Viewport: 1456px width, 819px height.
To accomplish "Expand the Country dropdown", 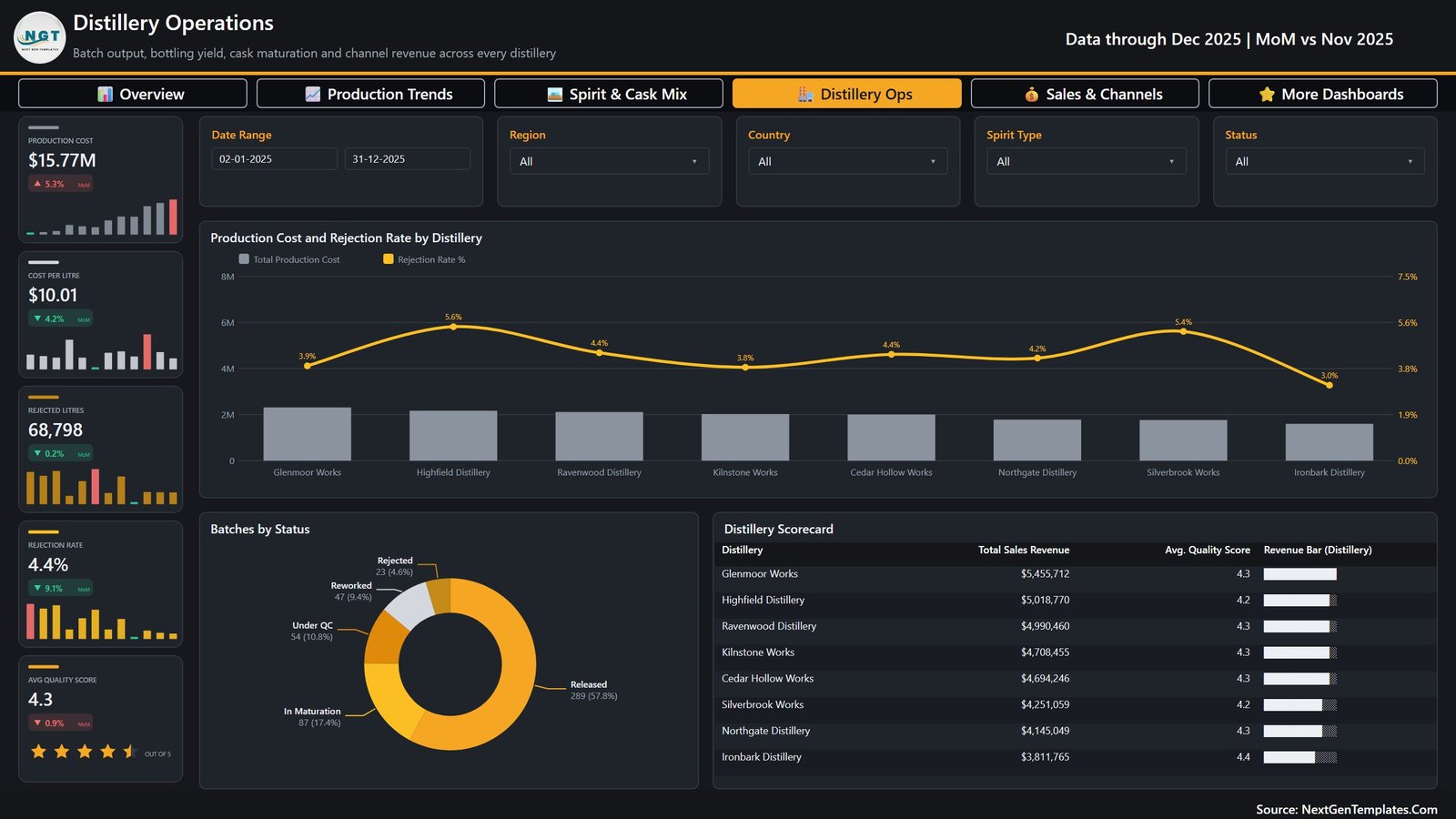I will (x=847, y=161).
